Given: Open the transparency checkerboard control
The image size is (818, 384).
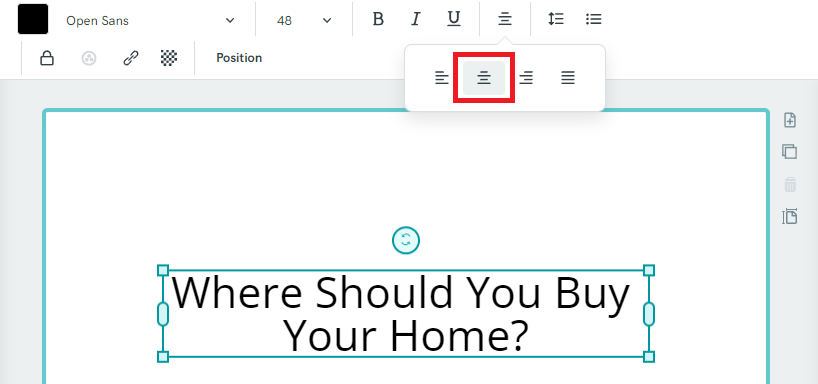Looking at the screenshot, I should tap(169, 58).
